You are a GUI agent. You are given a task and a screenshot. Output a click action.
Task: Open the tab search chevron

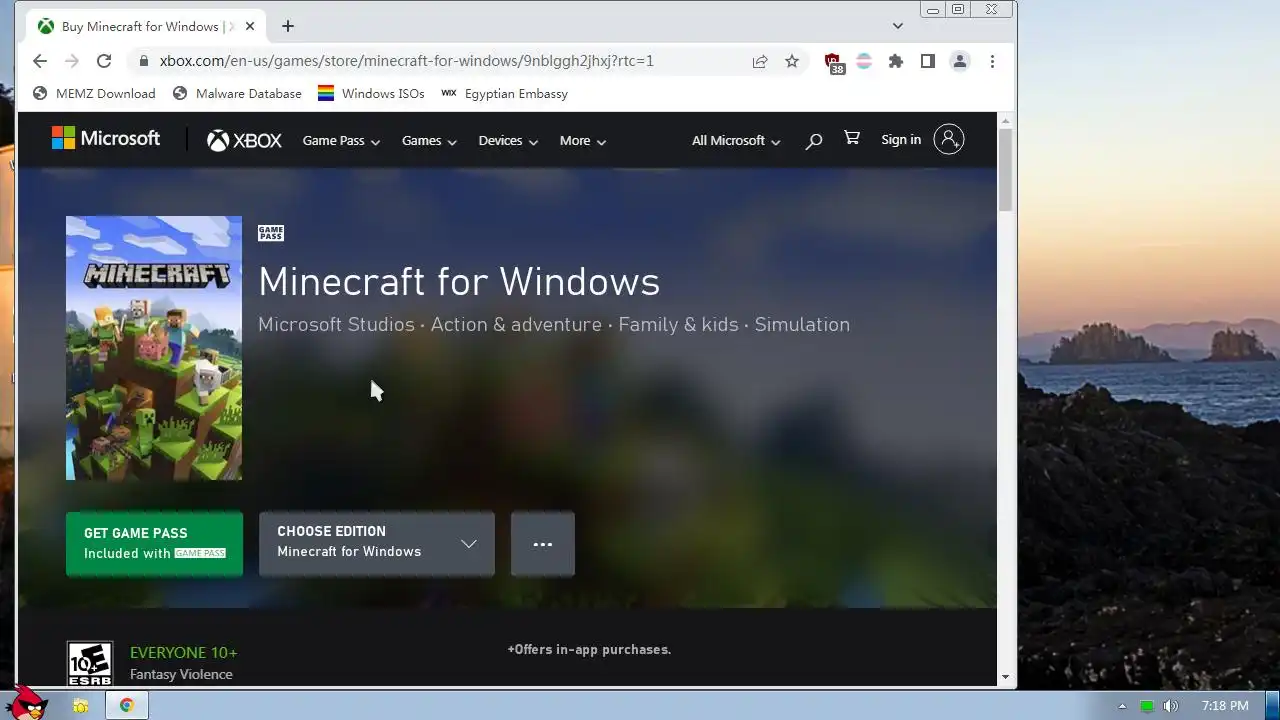[x=898, y=26]
